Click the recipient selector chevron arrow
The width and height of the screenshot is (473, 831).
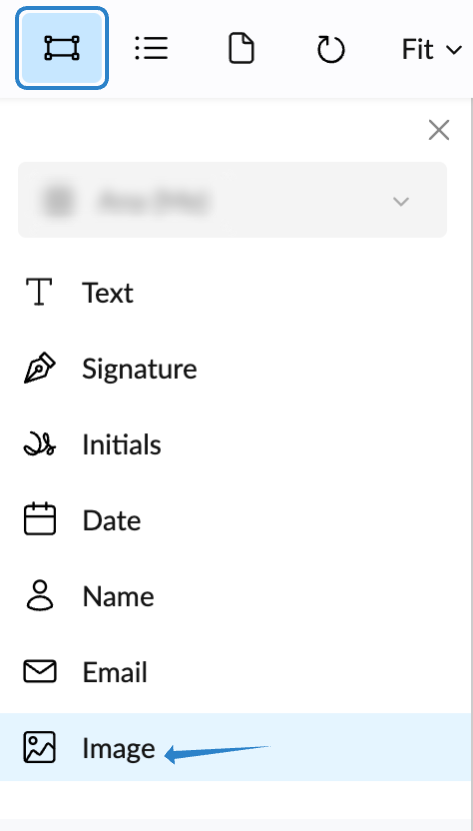pos(401,201)
